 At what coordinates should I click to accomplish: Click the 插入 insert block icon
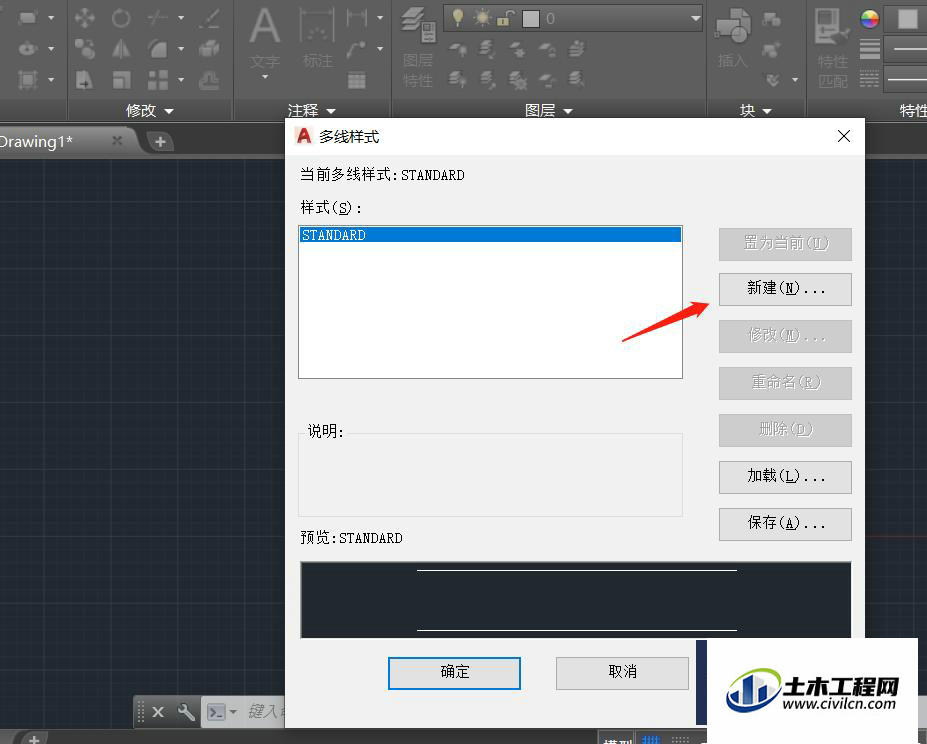pyautogui.click(x=733, y=27)
